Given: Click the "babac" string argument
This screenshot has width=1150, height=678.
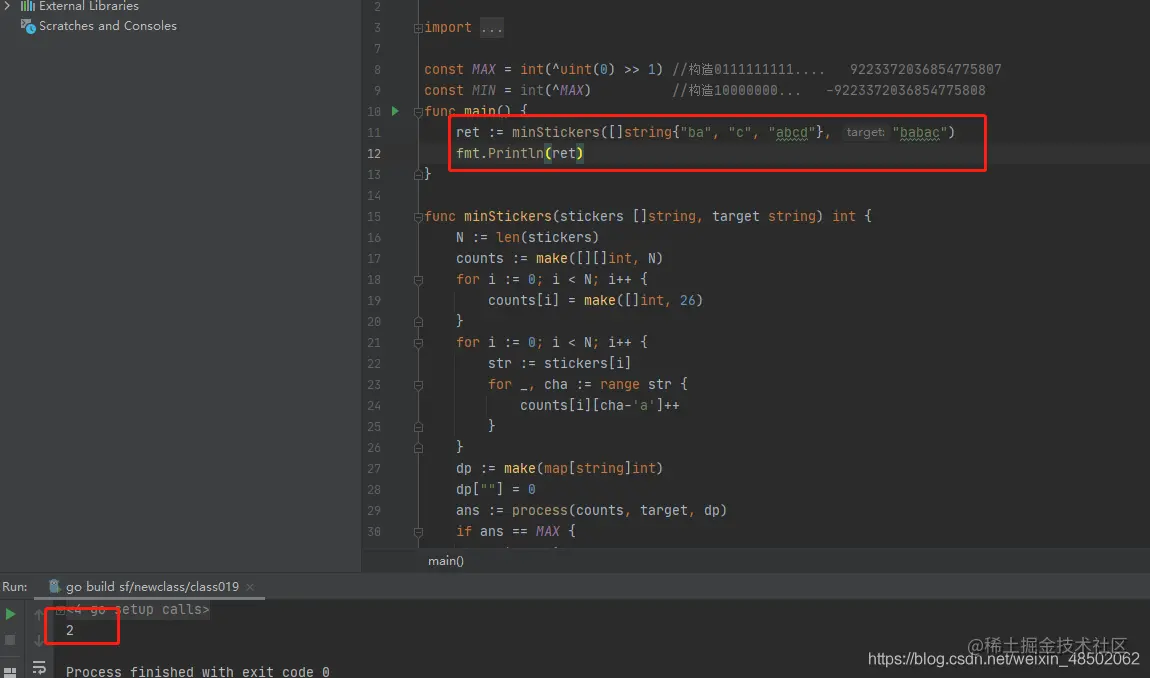Looking at the screenshot, I should coord(920,132).
